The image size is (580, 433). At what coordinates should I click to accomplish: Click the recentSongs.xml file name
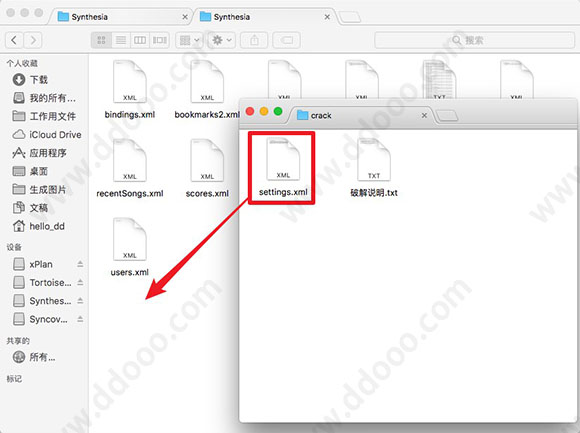(129, 193)
